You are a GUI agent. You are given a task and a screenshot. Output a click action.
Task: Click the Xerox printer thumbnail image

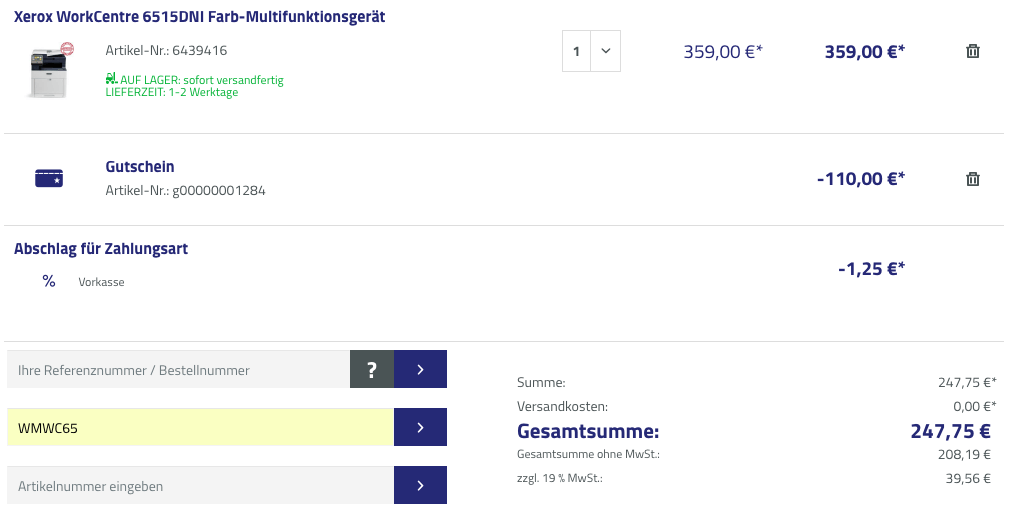click(x=50, y=70)
